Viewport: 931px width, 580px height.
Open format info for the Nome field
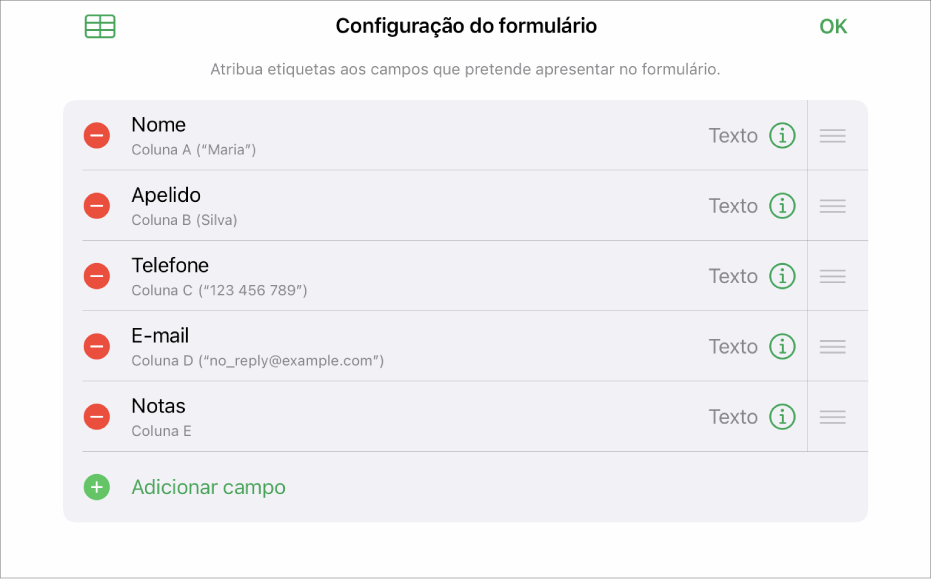pos(783,135)
